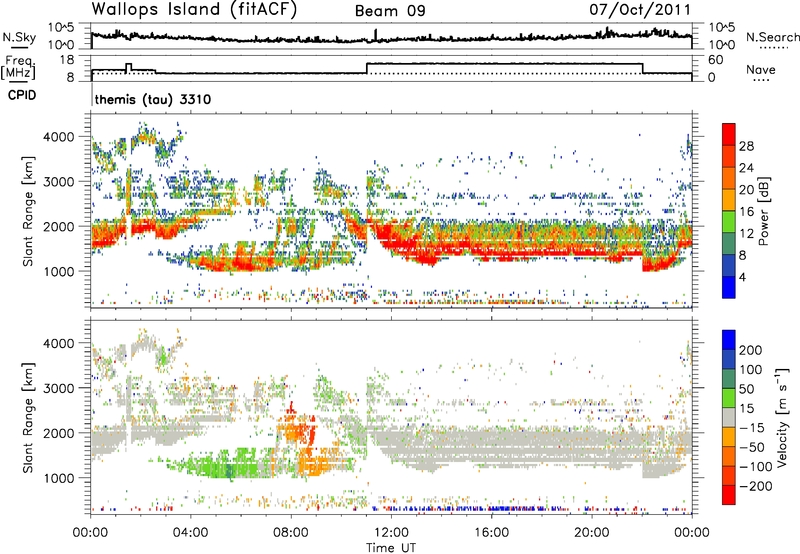This screenshot has height=554, width=800.
Task: Click the gray segment of the velocity colorbar
Action: [729, 417]
